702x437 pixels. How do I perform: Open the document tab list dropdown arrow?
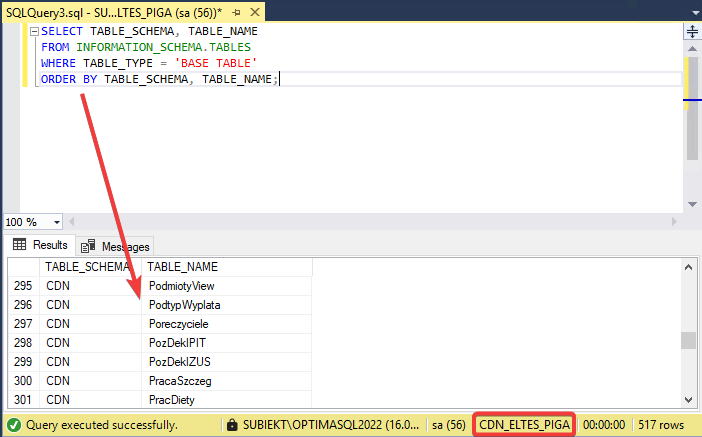[695, 13]
